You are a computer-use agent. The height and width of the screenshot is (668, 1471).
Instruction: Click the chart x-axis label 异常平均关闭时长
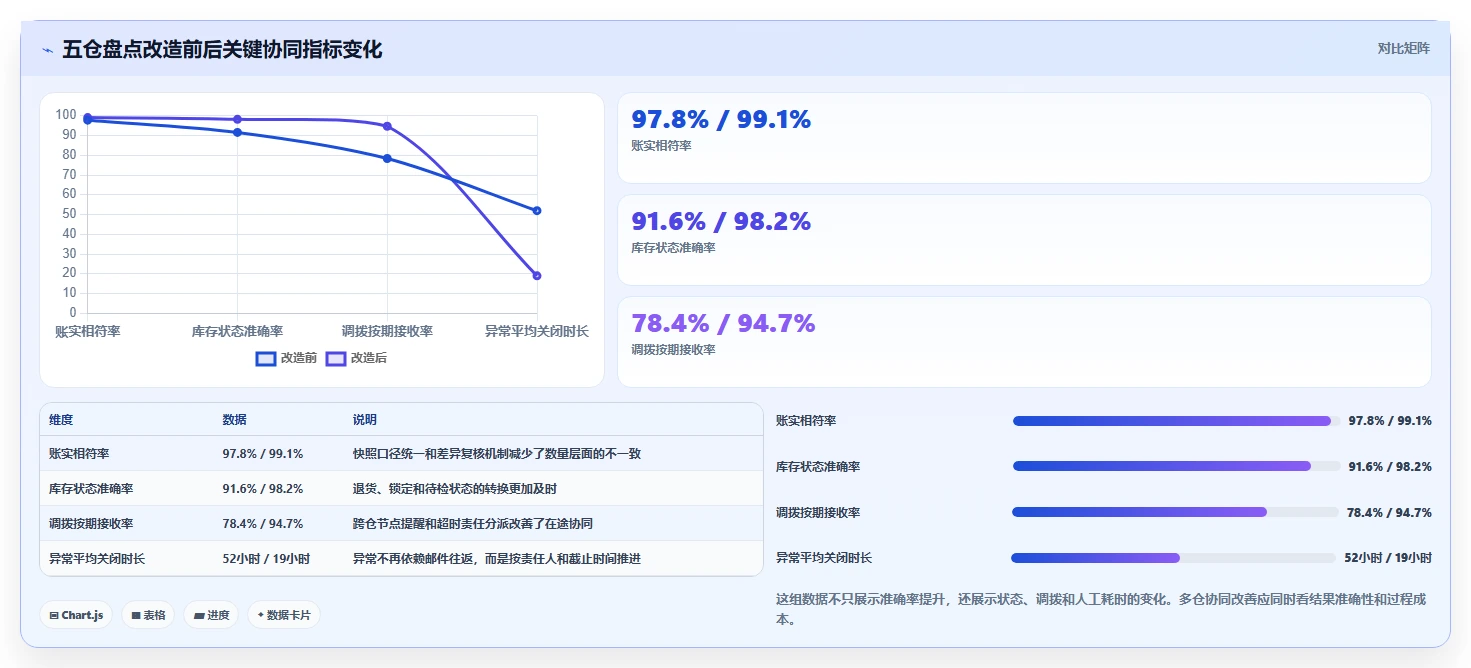pyautogui.click(x=537, y=331)
